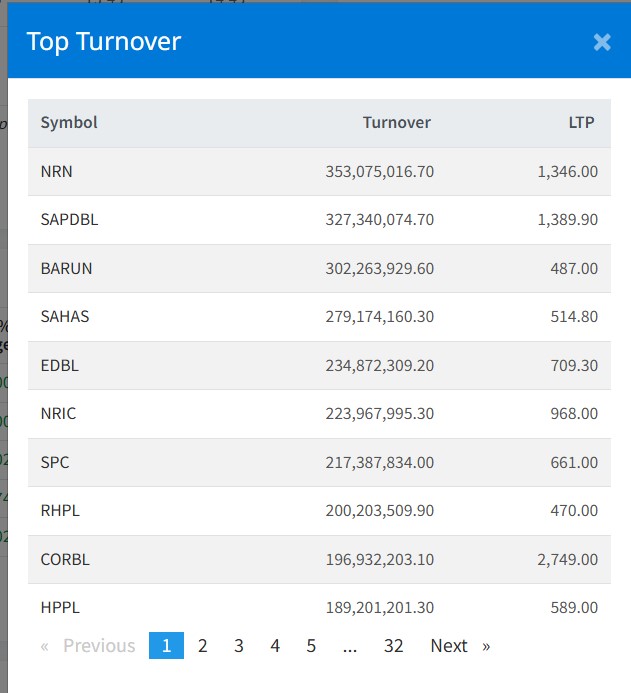This screenshot has width=631, height=693.
Task: Click the SAHAS symbol cell
Action: tap(65, 317)
